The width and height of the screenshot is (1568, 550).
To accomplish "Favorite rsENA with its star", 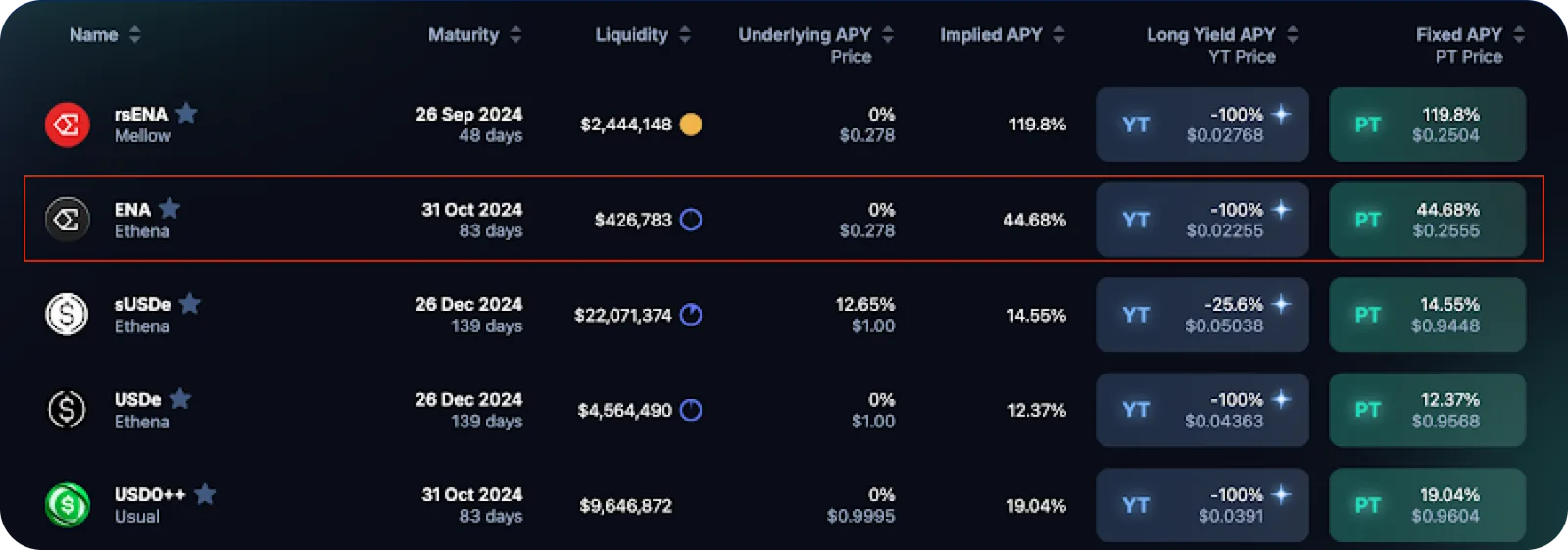I will tap(186, 114).
